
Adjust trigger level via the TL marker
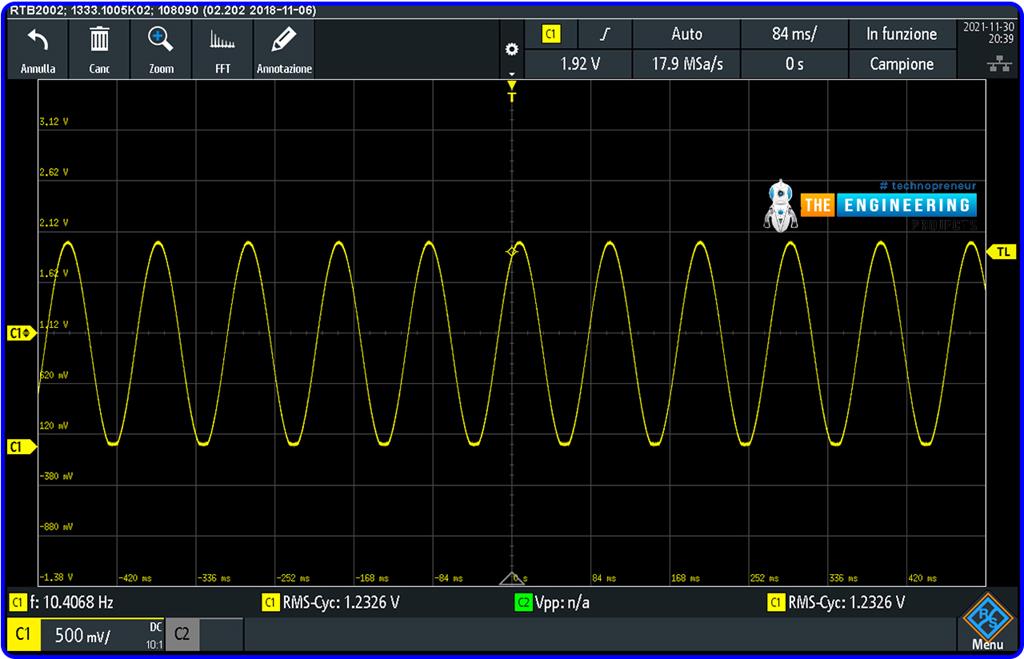(1003, 252)
